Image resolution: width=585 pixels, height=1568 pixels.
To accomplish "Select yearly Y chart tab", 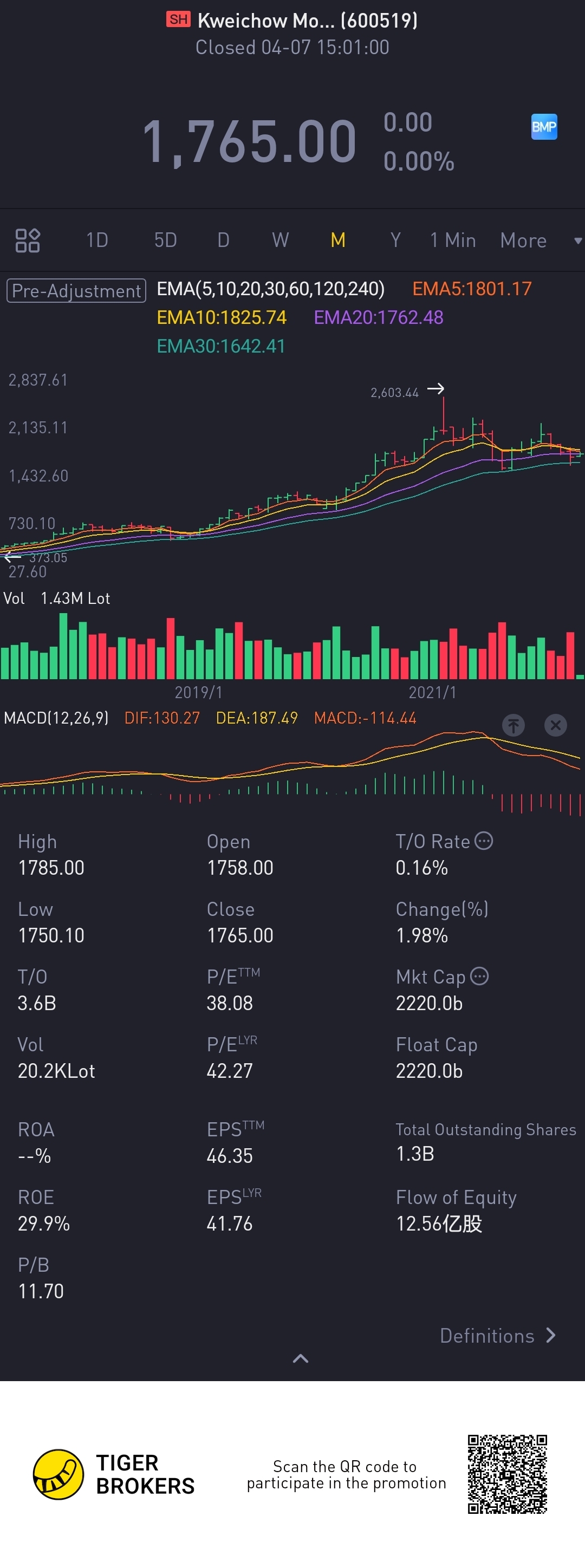I will pos(395,240).
